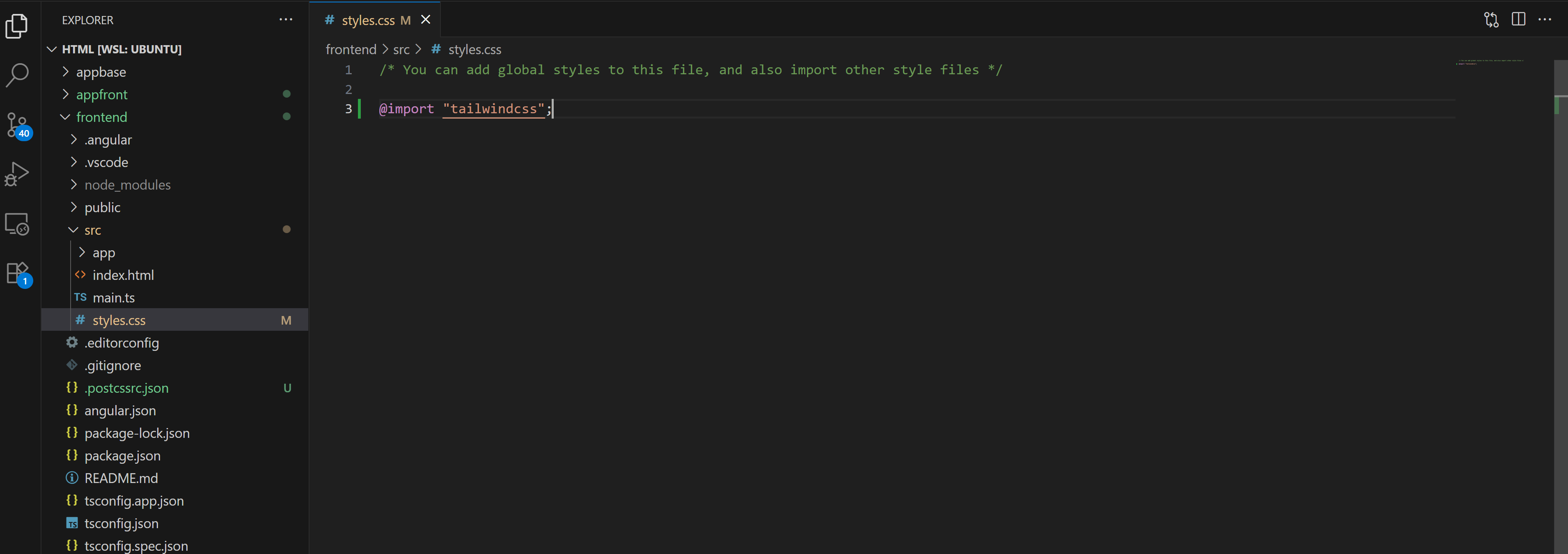Open main.ts from the file tree

point(114,298)
